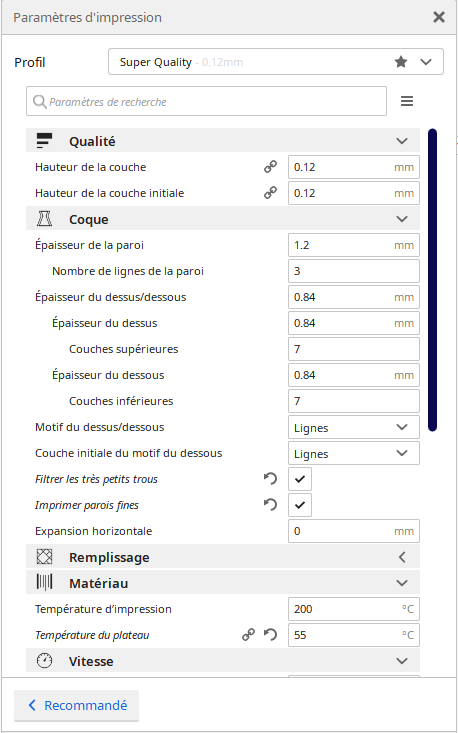Click the Qualité section title

click(x=92, y=141)
